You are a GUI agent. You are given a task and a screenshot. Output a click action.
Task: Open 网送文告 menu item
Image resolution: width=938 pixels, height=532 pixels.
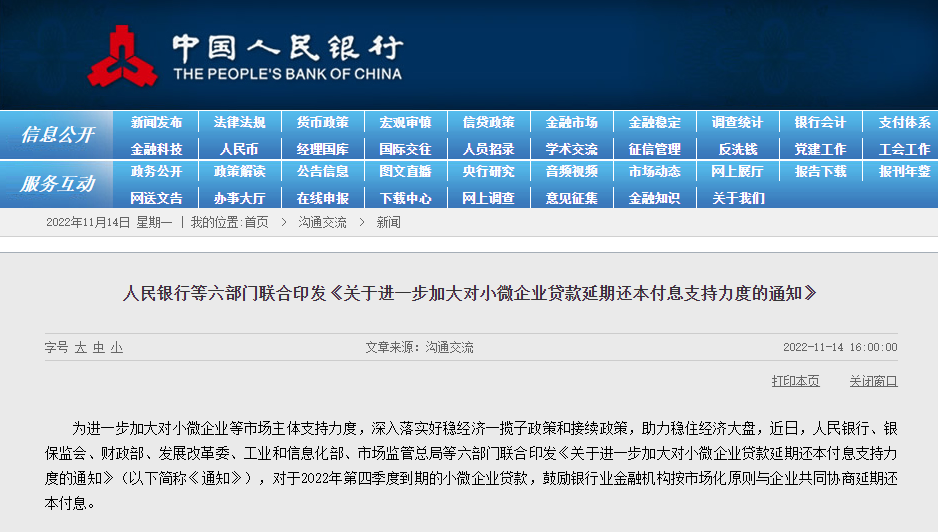(156, 198)
